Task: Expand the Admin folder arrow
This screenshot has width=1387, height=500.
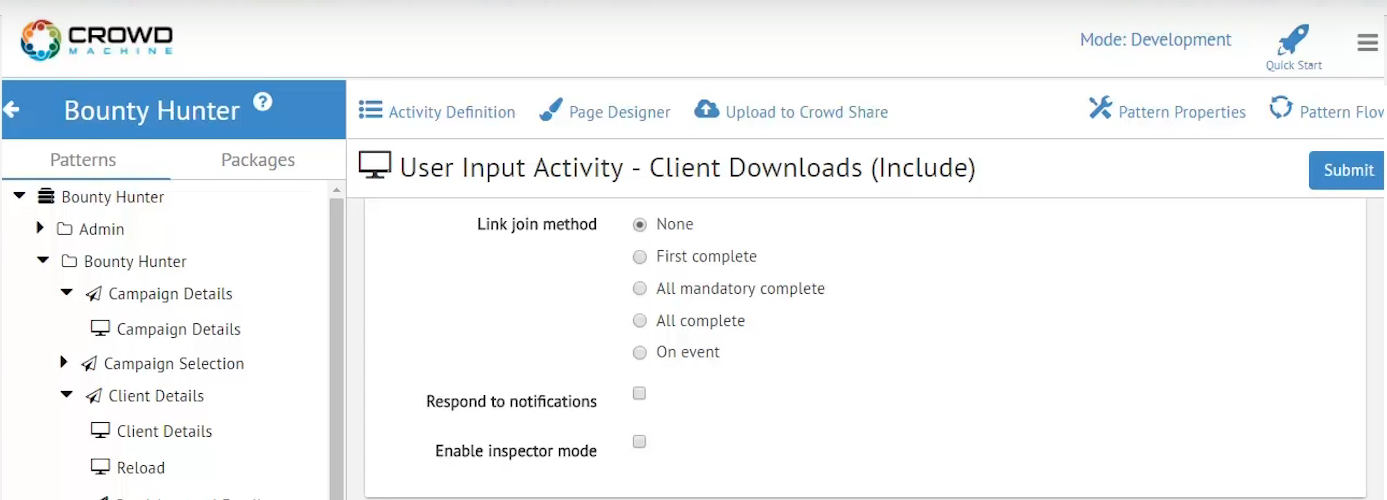Action: pyautogui.click(x=40, y=229)
